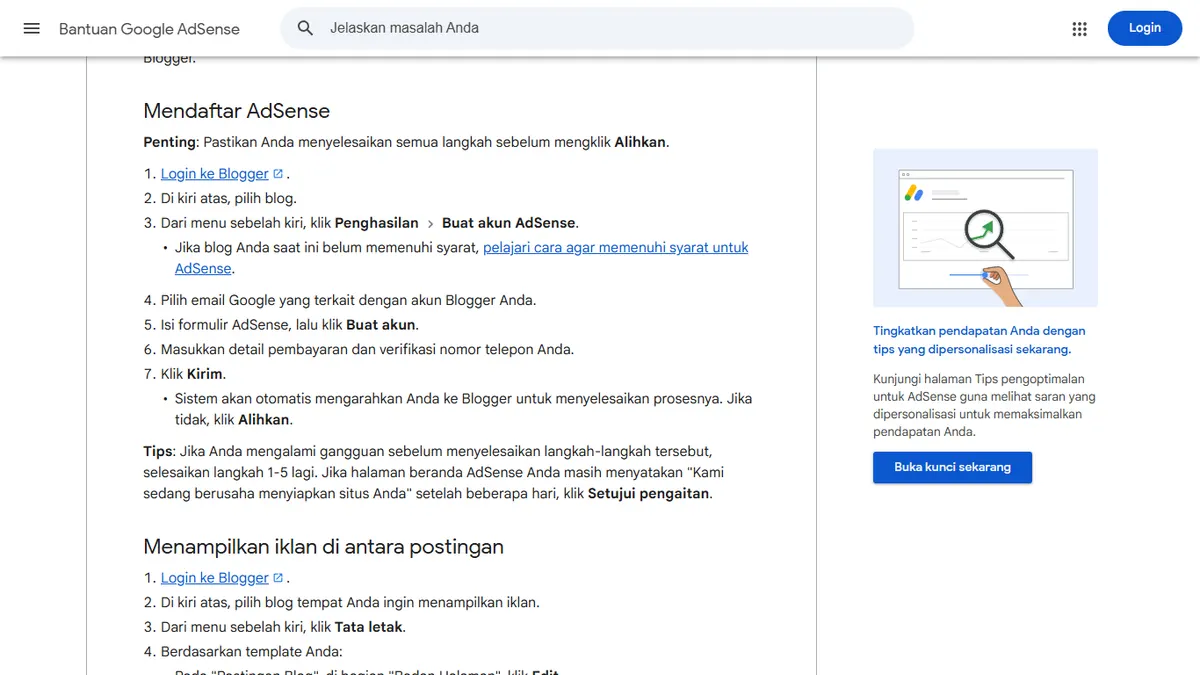Click the bold text Buat akun AdSense

click(510, 223)
